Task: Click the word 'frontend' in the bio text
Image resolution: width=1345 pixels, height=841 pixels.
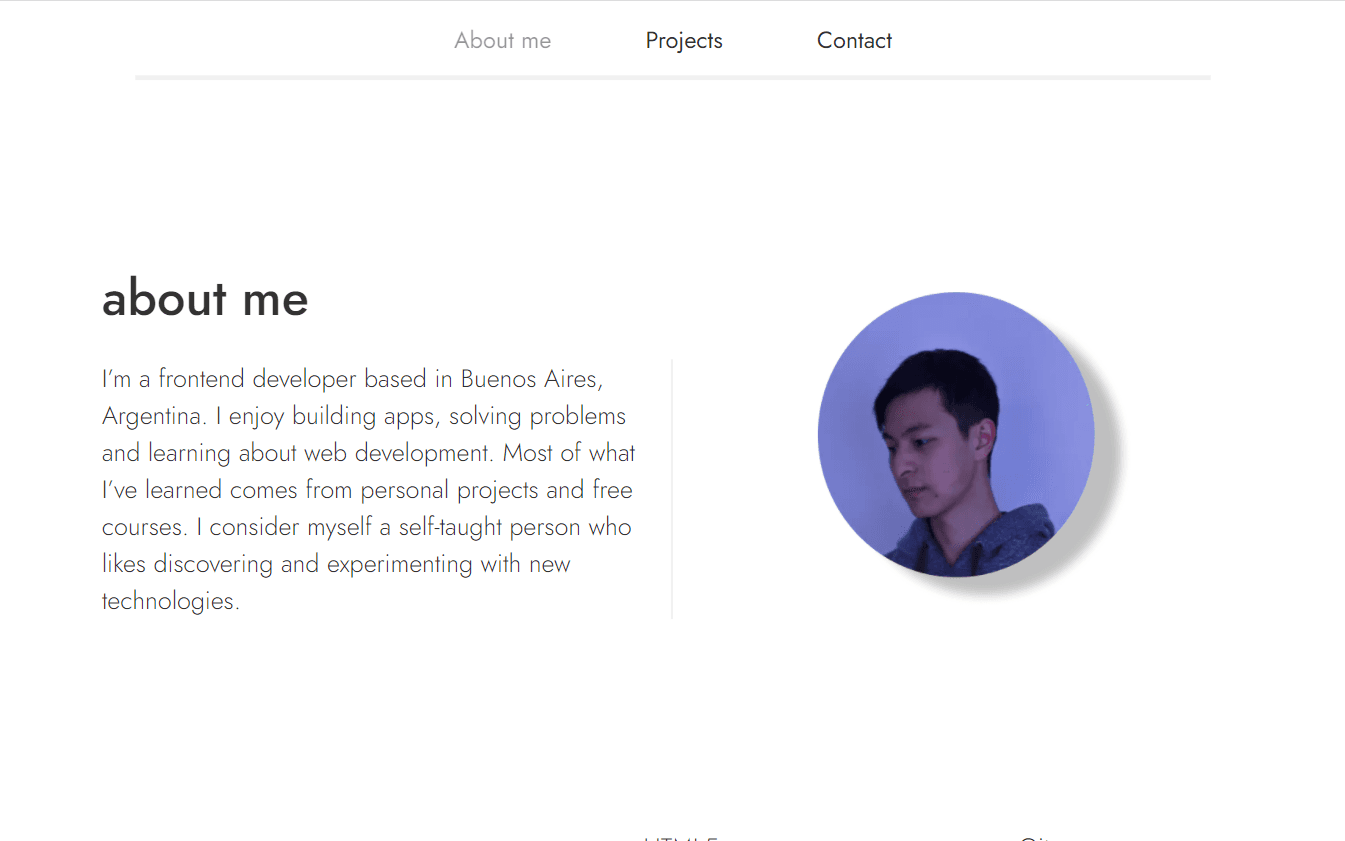Action: click(x=200, y=378)
